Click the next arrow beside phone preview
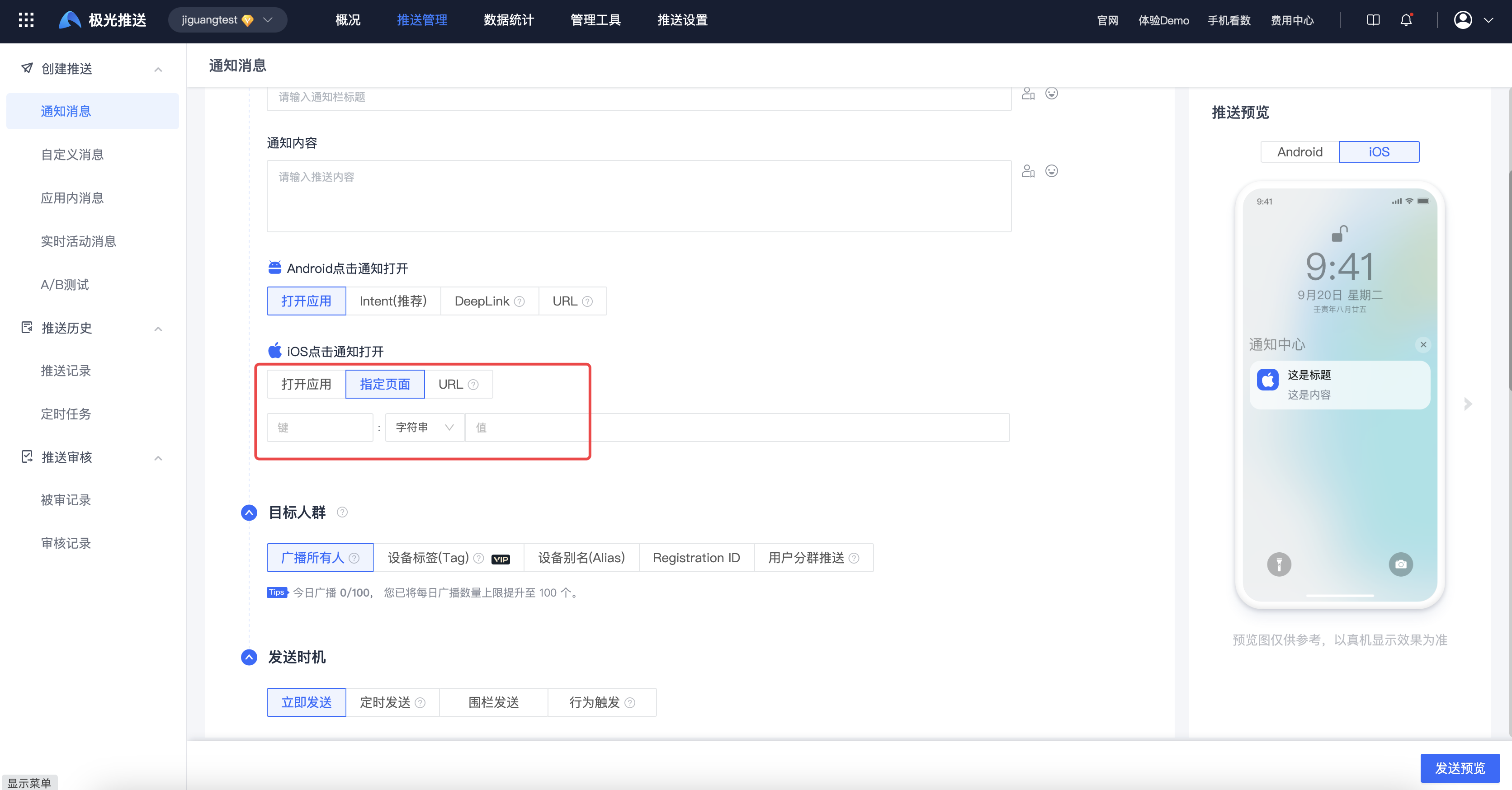 pos(1468,404)
